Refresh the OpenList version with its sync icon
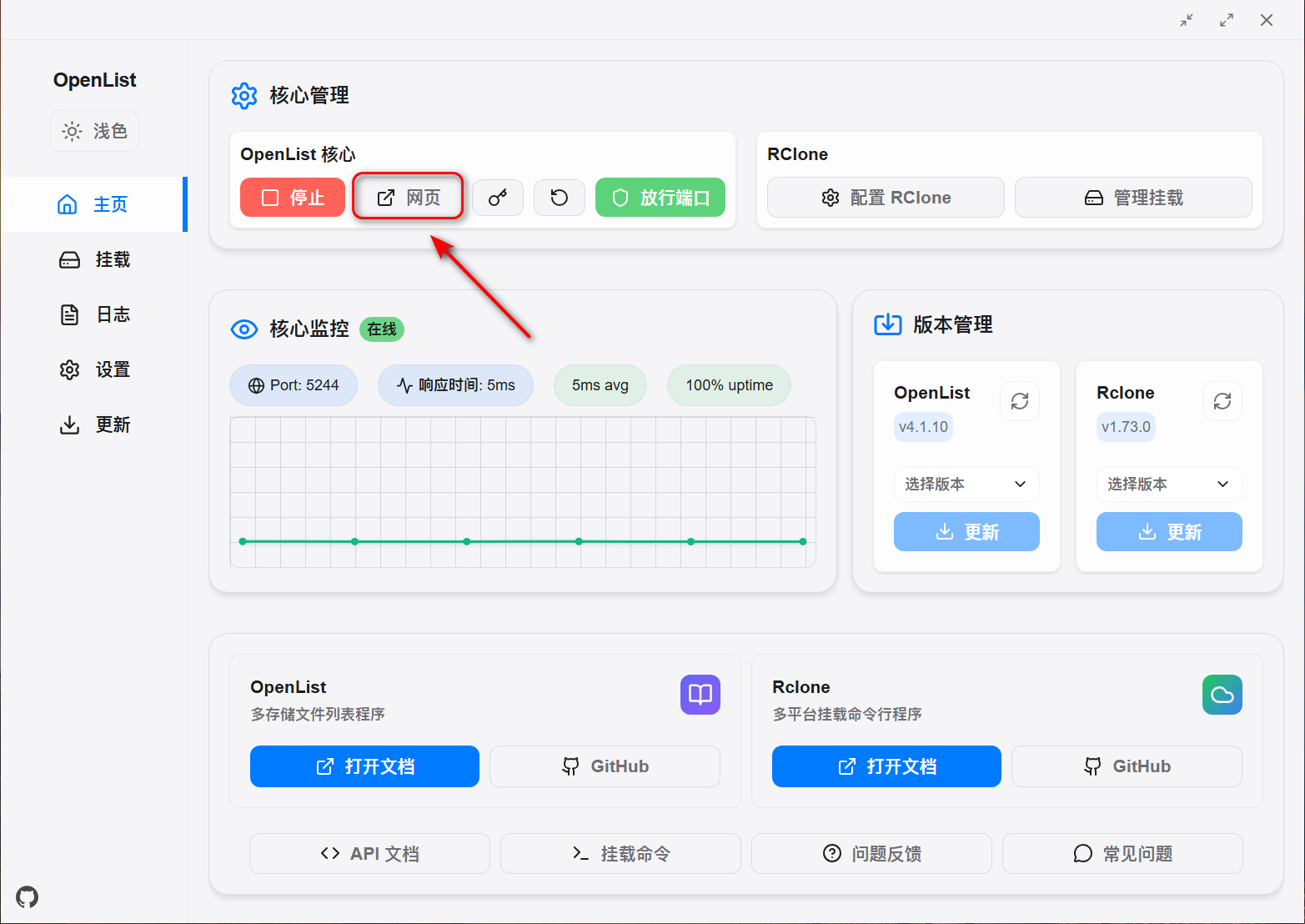This screenshot has width=1305, height=924. [x=1019, y=401]
